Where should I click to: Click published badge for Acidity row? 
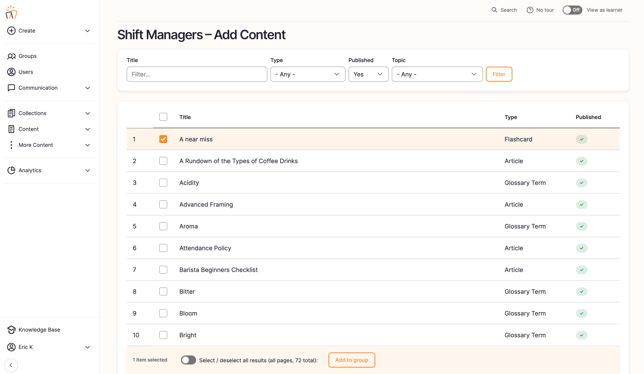point(581,183)
